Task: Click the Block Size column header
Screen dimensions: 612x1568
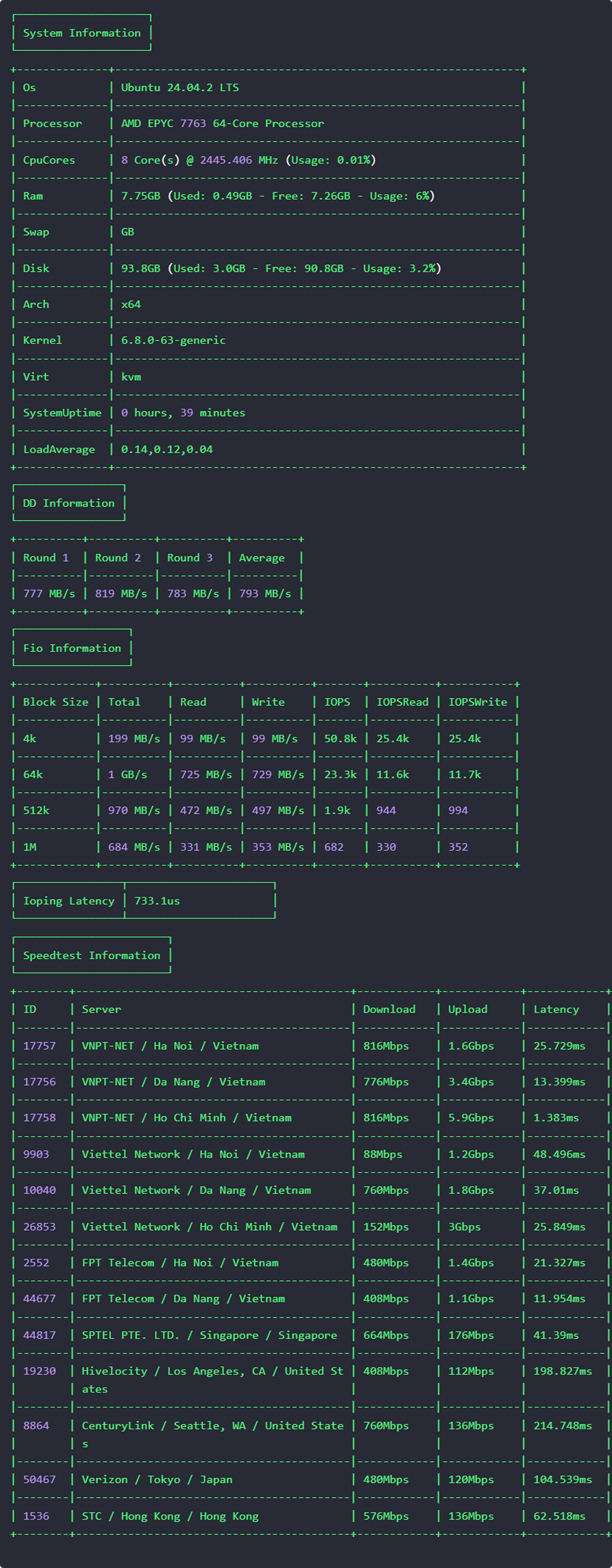Action: [55, 702]
